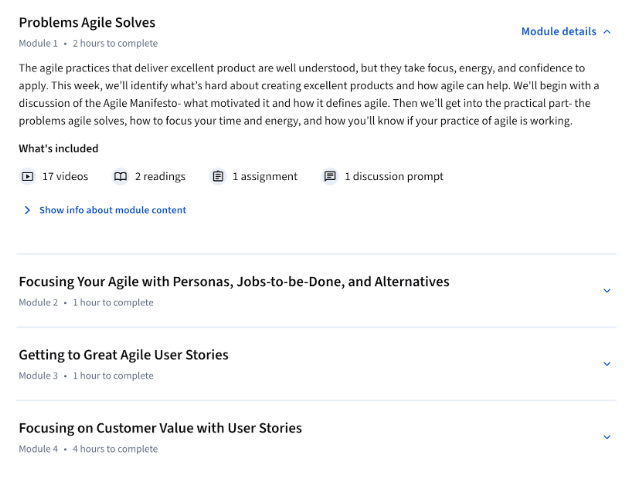
Task: Open Focusing on Customer Value with User Stories title
Action: pyautogui.click(x=160, y=428)
